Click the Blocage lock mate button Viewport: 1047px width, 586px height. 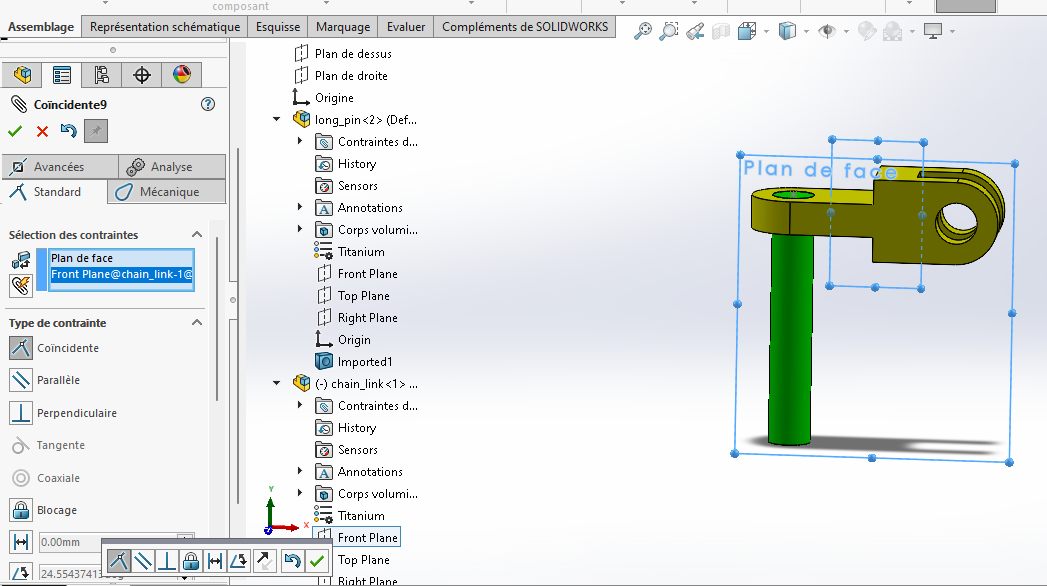[21, 510]
